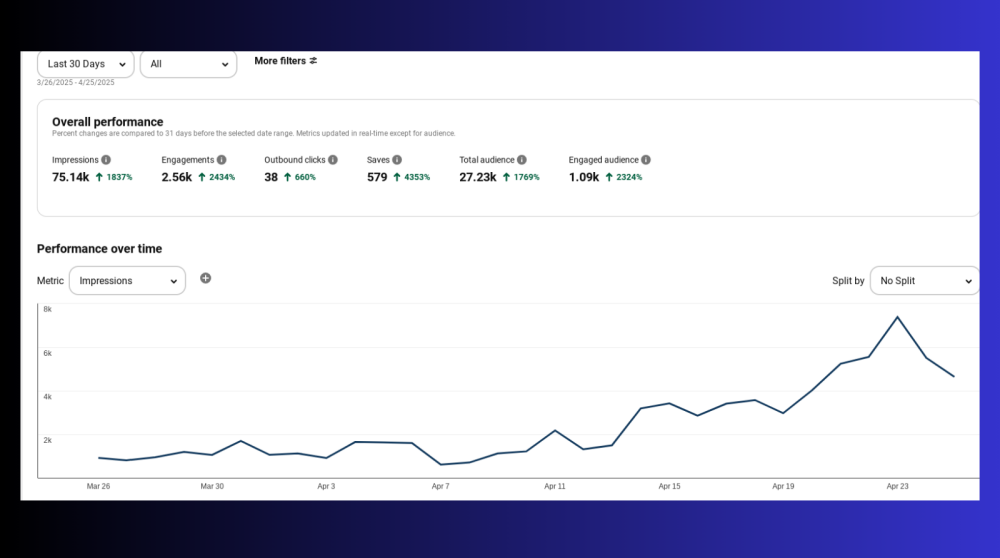The width and height of the screenshot is (1000, 558).
Task: Open the Last 30 Days date dropdown
Action: pyautogui.click(x=85, y=64)
